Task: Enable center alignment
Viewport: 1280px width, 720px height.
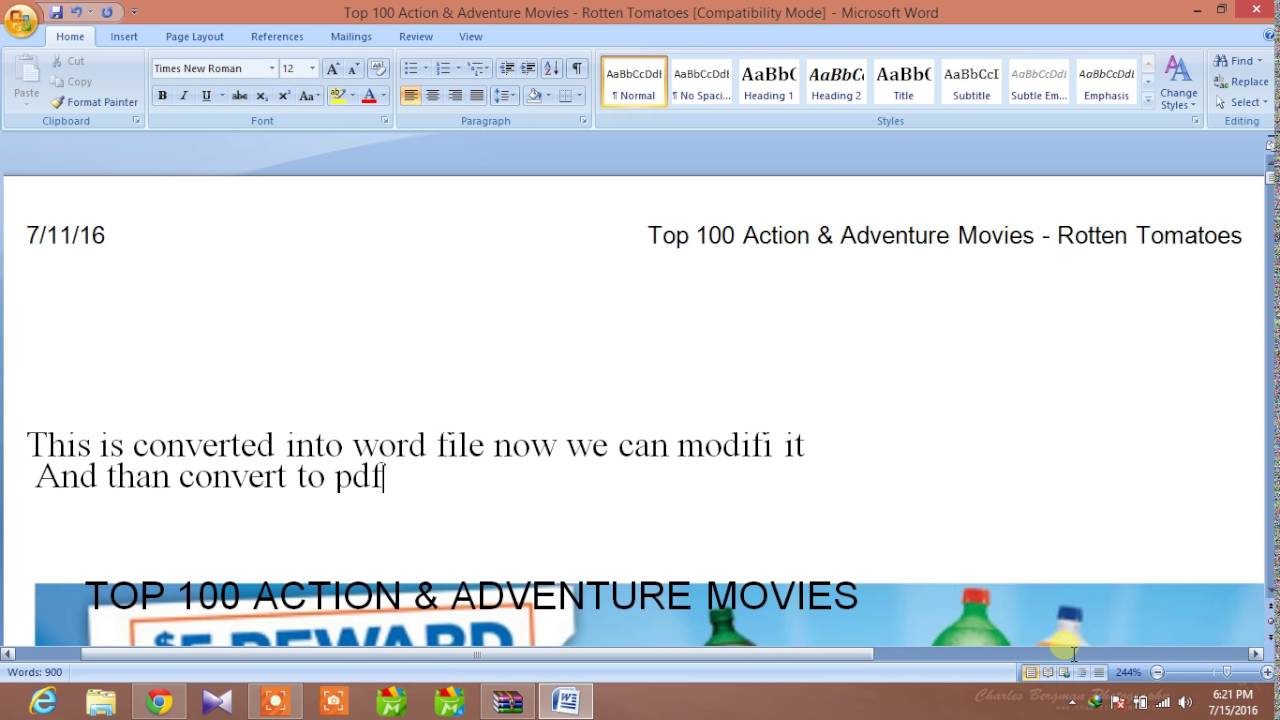Action: pos(433,96)
